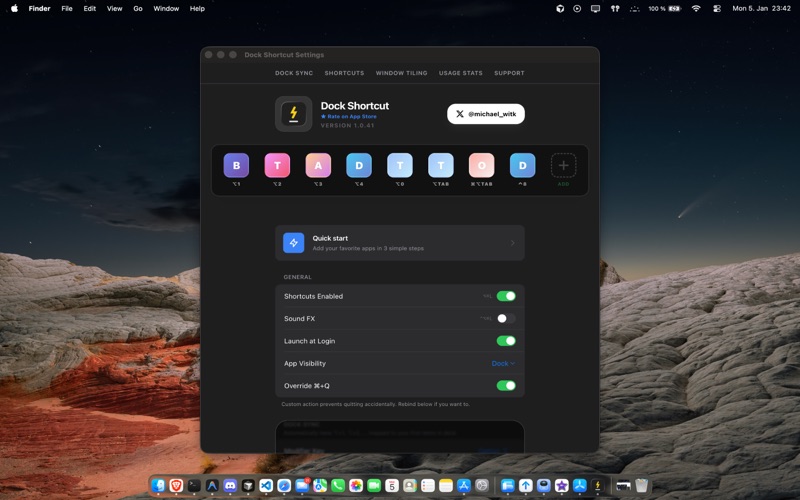Select the D shortcut labeled ^8
The width and height of the screenshot is (800, 500).
pos(522,165)
